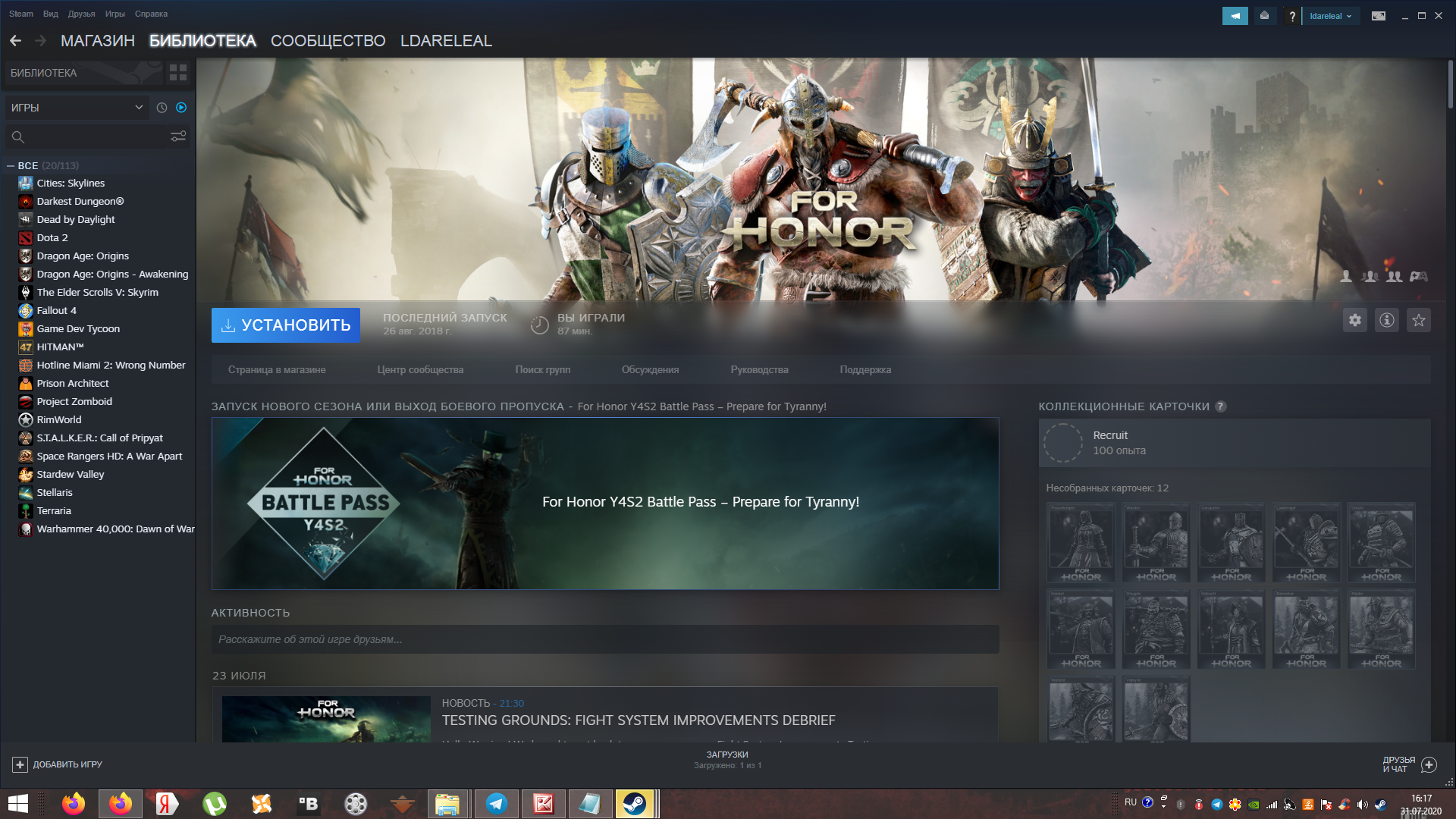Open the Справка menu
Screen dimensions: 1456x819
click(151, 14)
